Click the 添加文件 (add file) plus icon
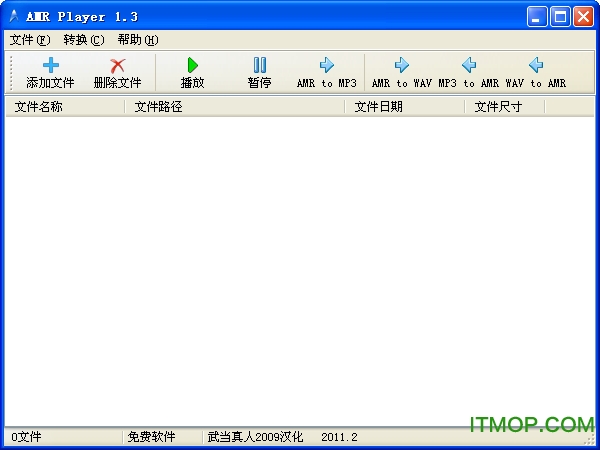 pyautogui.click(x=51, y=65)
